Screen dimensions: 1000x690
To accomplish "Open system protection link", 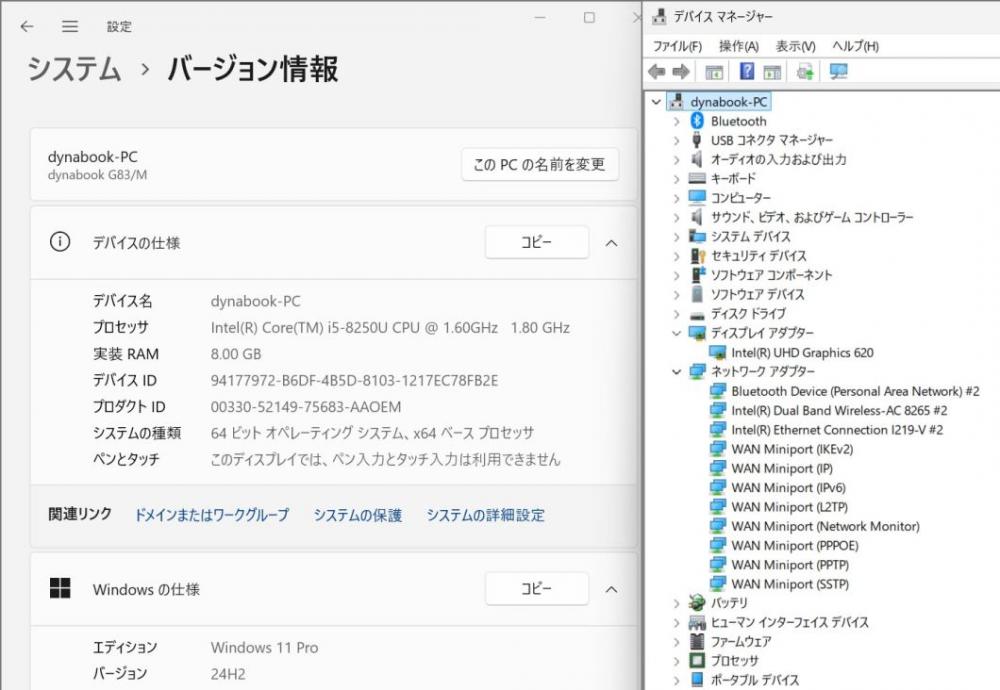I will [x=358, y=515].
